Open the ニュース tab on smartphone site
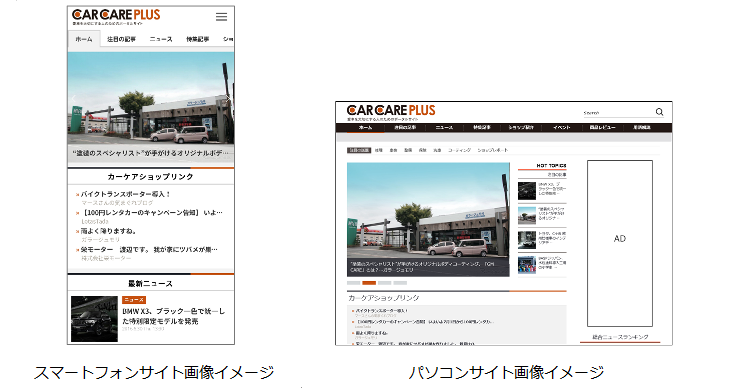This screenshot has height=388, width=730. point(161,39)
